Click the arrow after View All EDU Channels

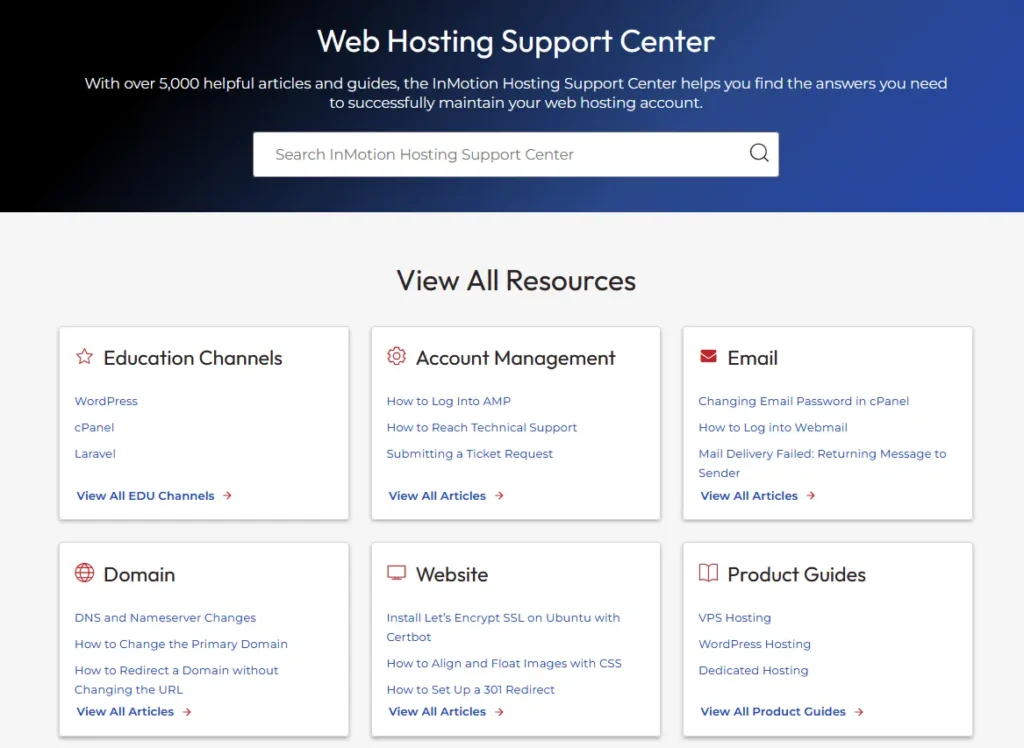click(227, 495)
